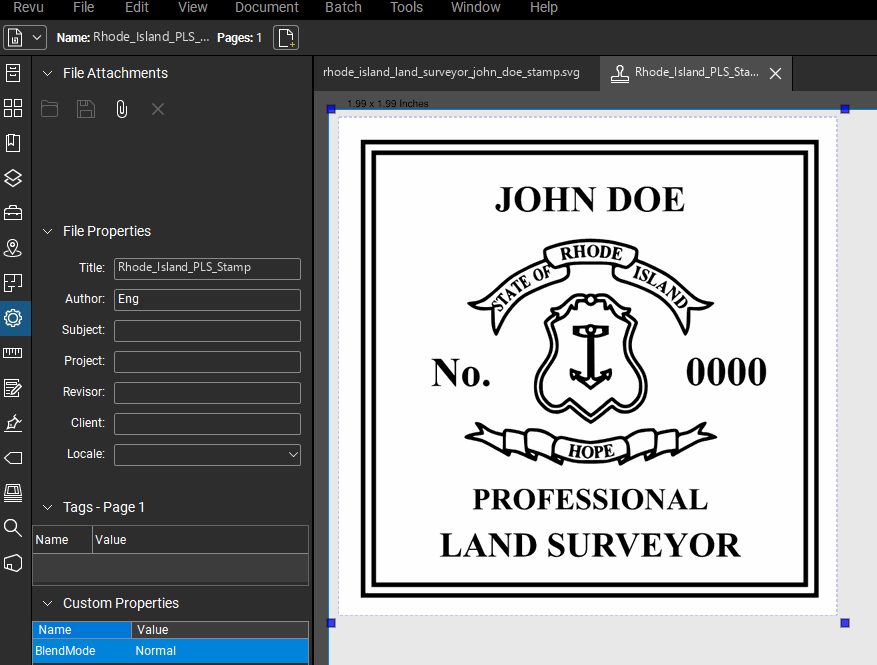Collapse the File Attachments section

pos(48,73)
